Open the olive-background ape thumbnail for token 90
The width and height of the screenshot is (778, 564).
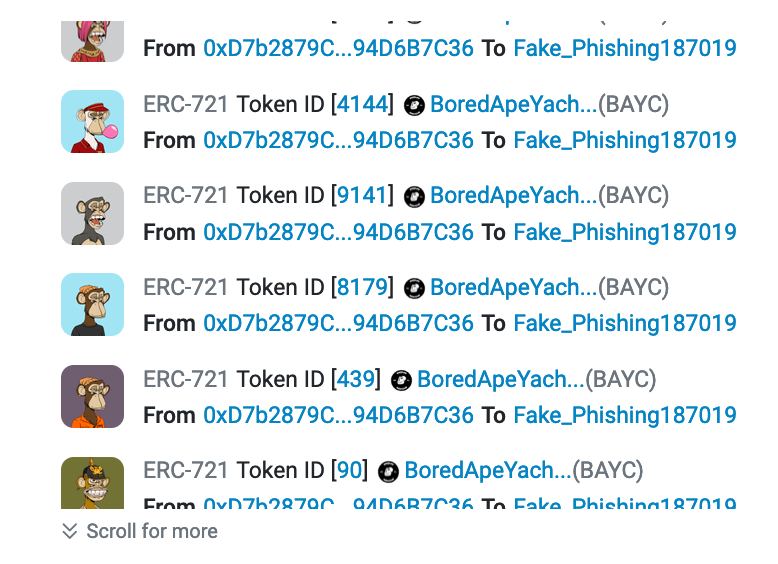click(92, 483)
